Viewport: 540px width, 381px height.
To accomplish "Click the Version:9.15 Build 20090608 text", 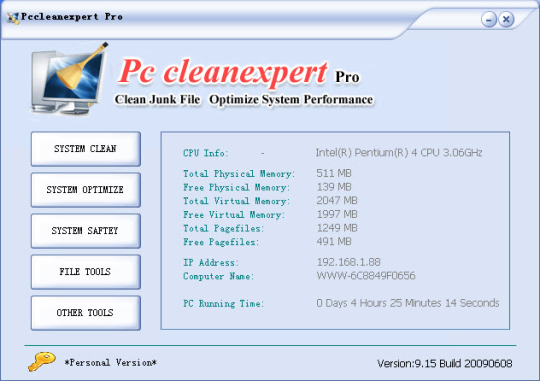I will (445, 363).
